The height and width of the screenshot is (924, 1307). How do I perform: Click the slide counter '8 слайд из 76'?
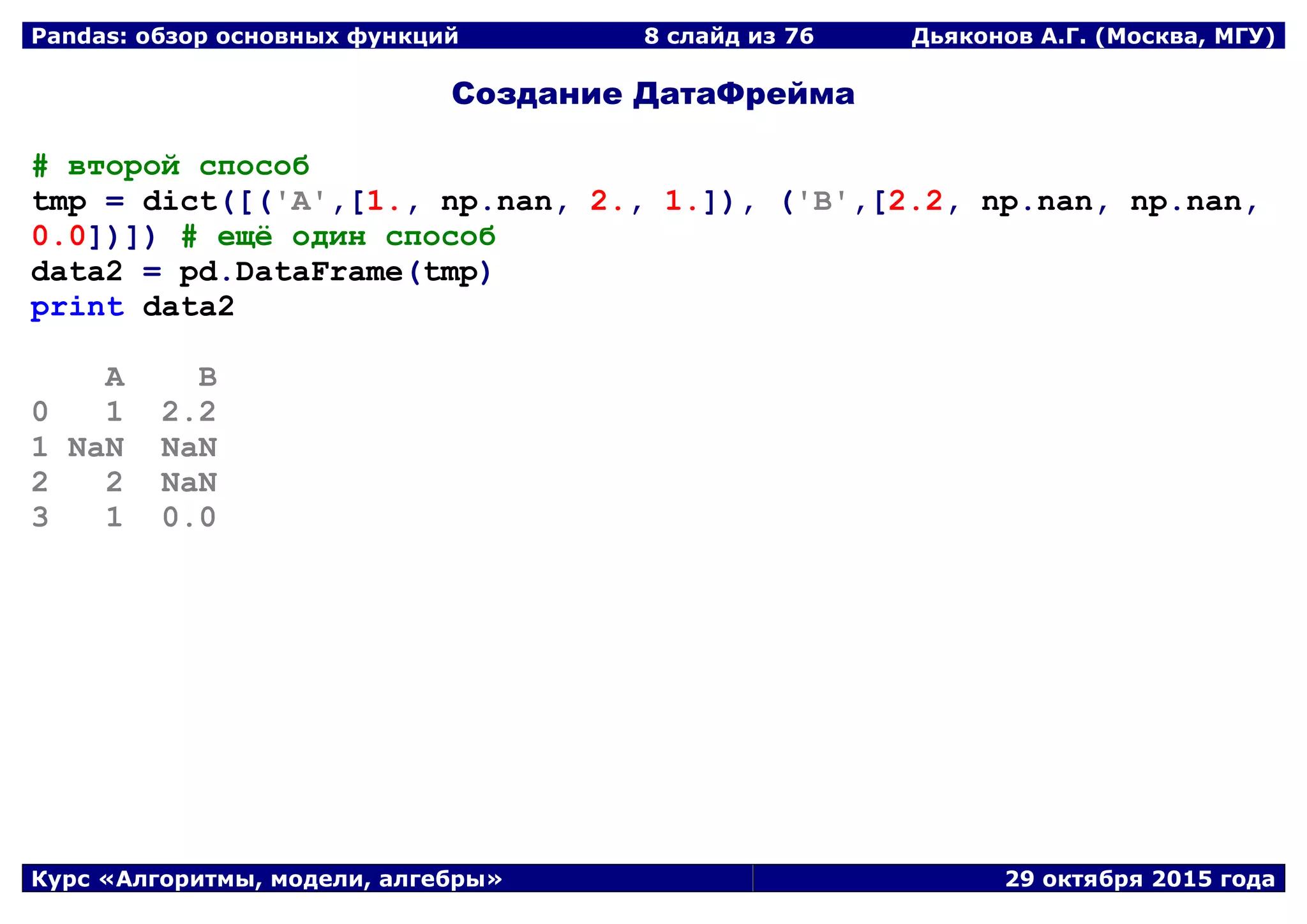click(x=729, y=36)
